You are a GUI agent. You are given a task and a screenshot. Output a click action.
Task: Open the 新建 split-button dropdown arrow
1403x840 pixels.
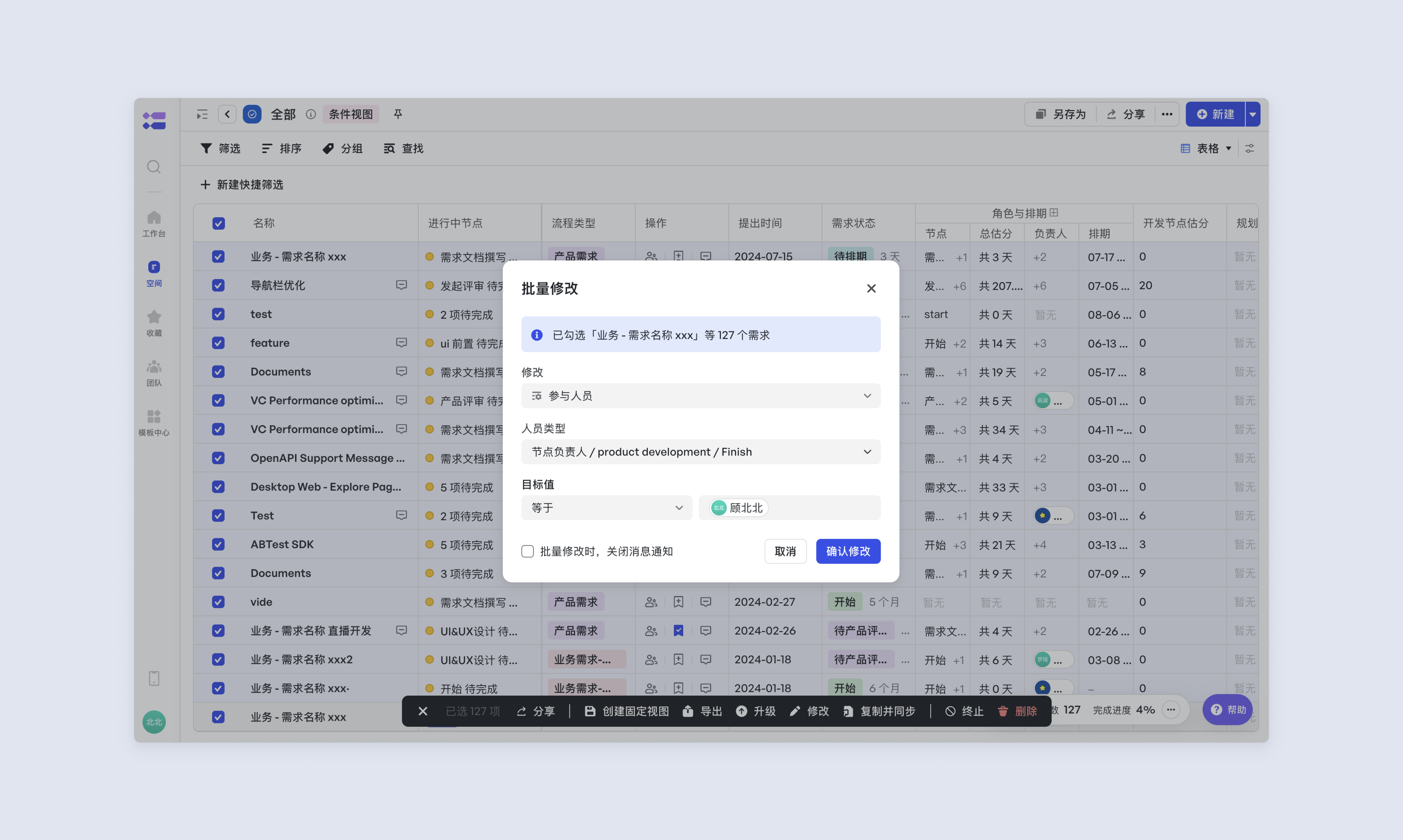tap(1253, 114)
